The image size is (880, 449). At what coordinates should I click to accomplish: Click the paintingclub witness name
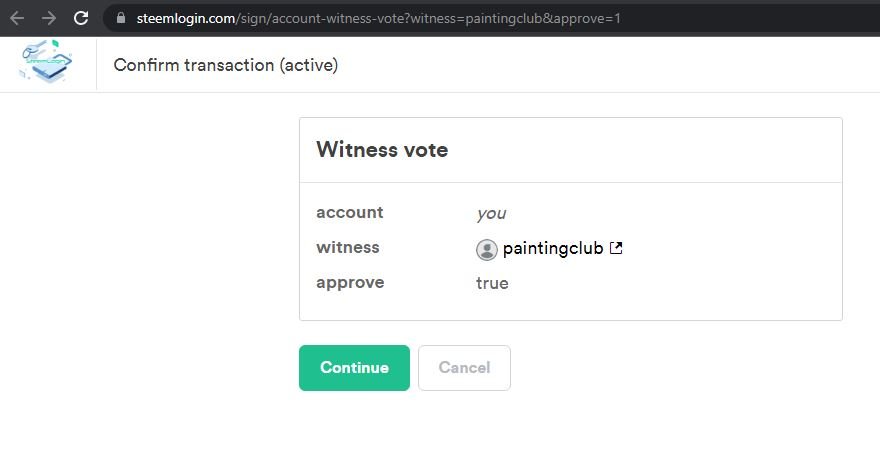[552, 248]
